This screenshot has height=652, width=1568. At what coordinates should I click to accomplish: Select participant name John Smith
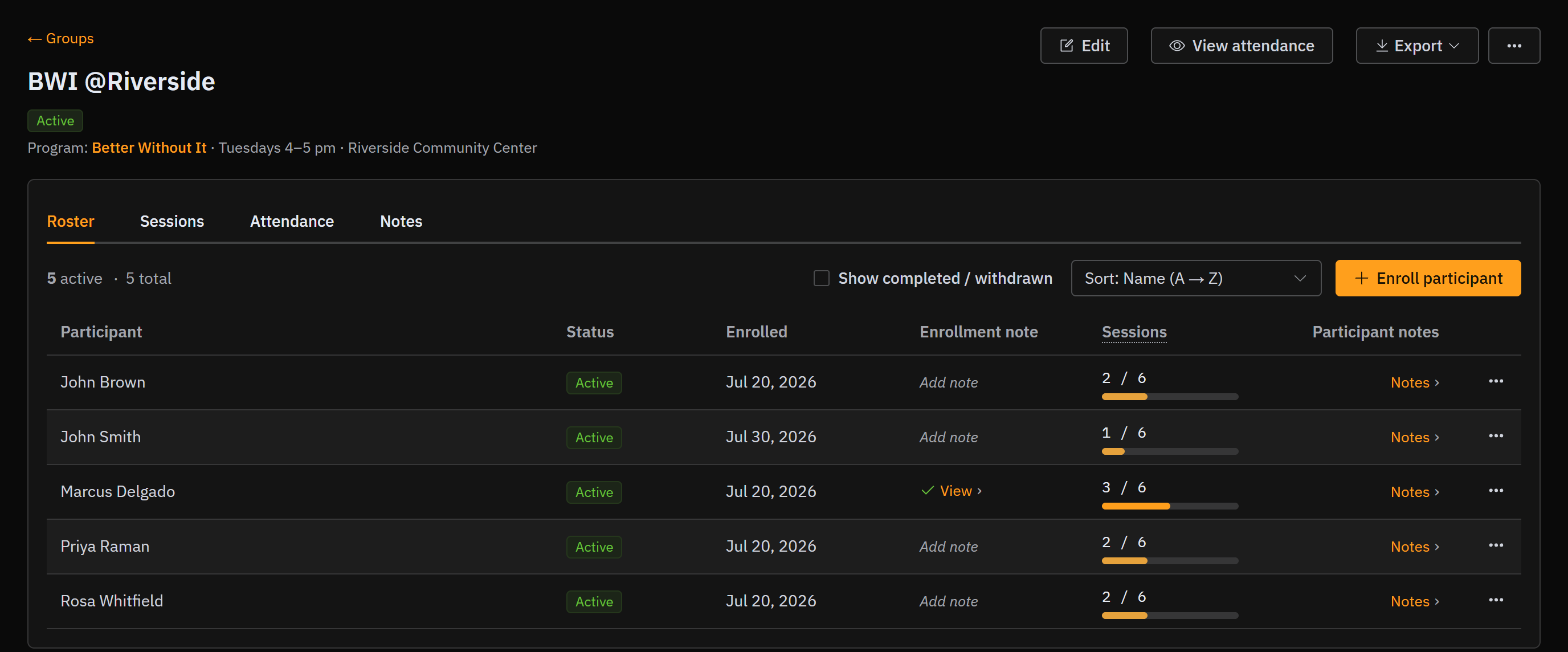pos(100,437)
